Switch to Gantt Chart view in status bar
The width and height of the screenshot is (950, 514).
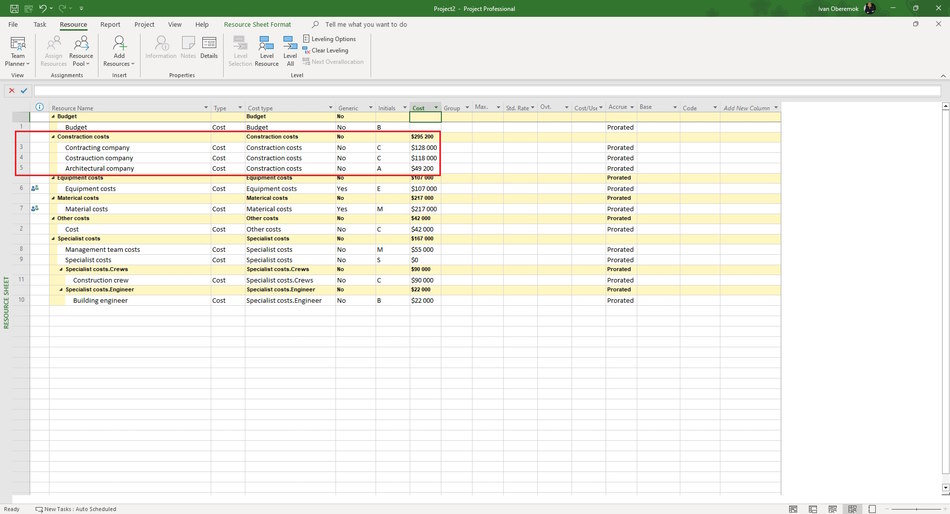(x=793, y=509)
